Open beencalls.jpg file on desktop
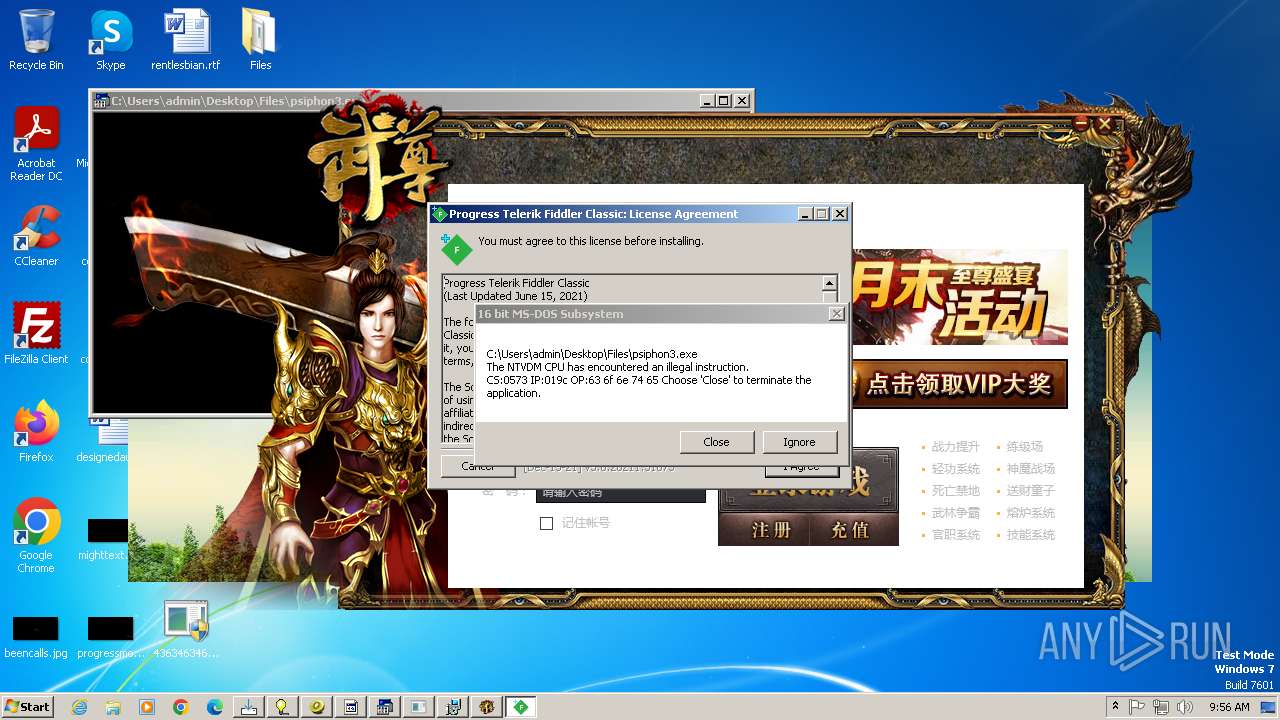Viewport: 1280px width, 720px height. (x=36, y=636)
